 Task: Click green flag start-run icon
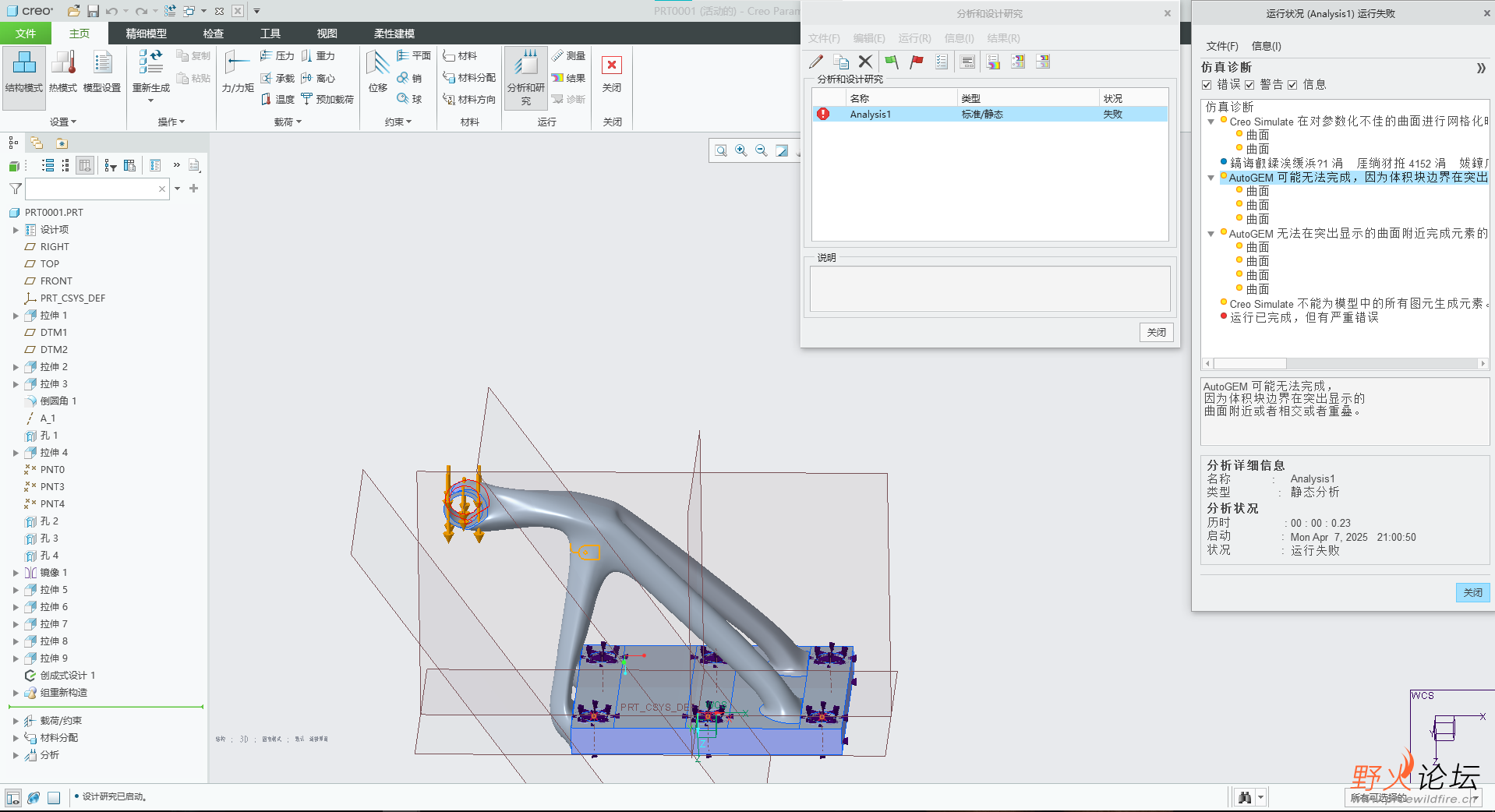pos(892,62)
